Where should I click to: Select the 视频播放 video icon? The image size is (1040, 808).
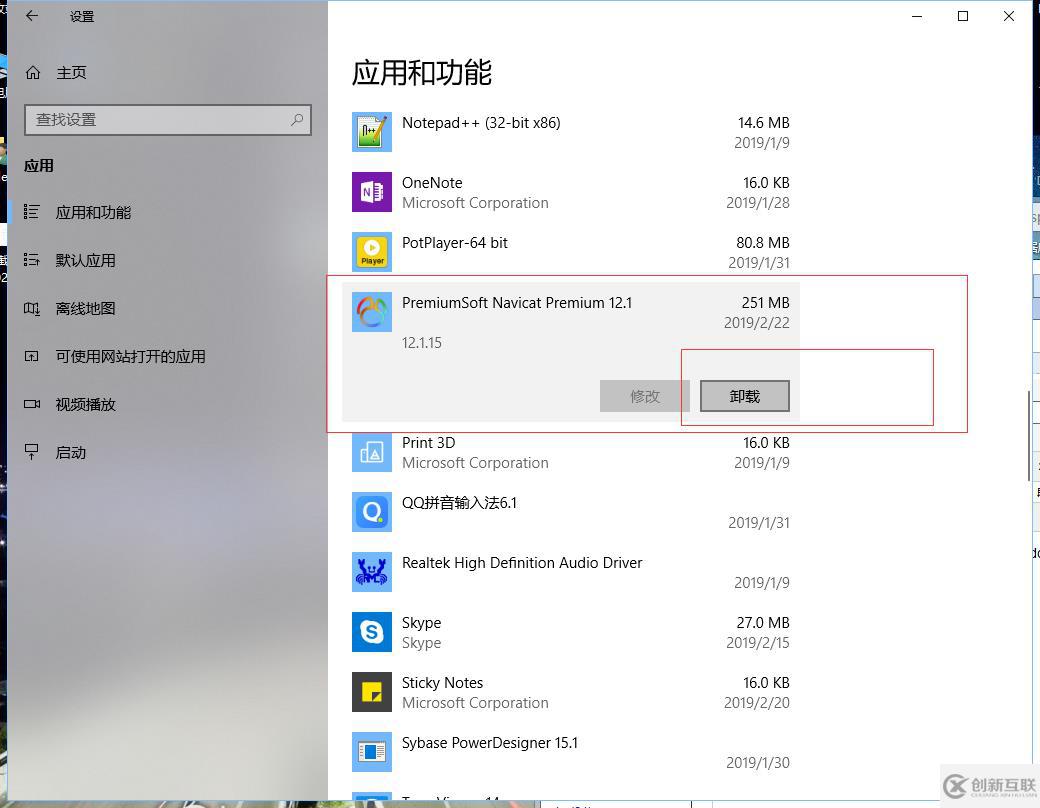[x=31, y=404]
